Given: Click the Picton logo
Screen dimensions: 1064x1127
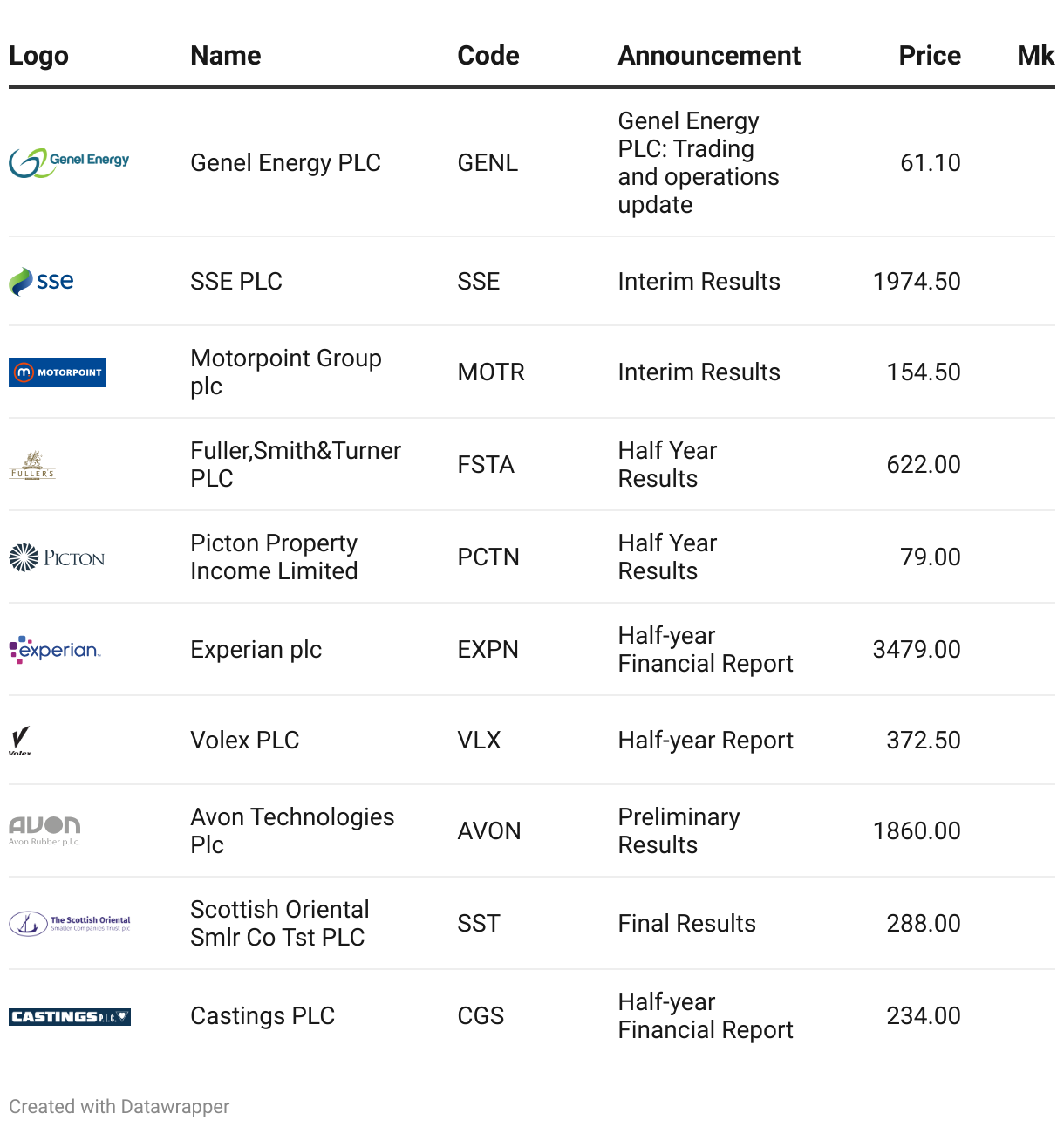Looking at the screenshot, I should point(57,557).
